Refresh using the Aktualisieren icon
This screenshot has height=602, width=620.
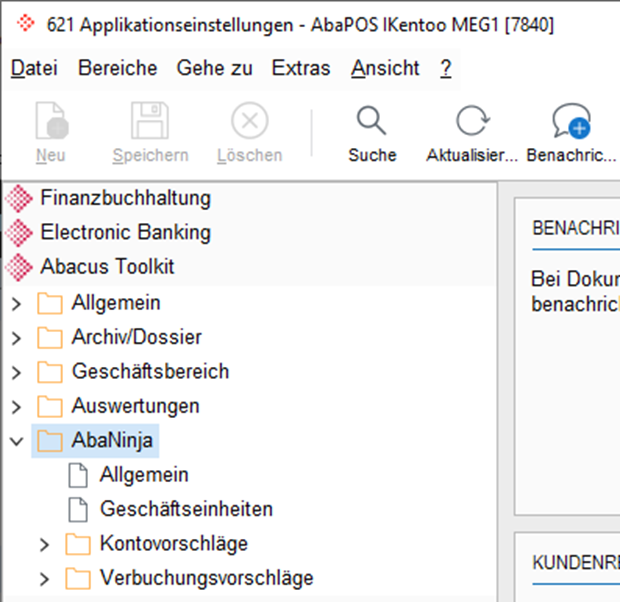pos(471,123)
